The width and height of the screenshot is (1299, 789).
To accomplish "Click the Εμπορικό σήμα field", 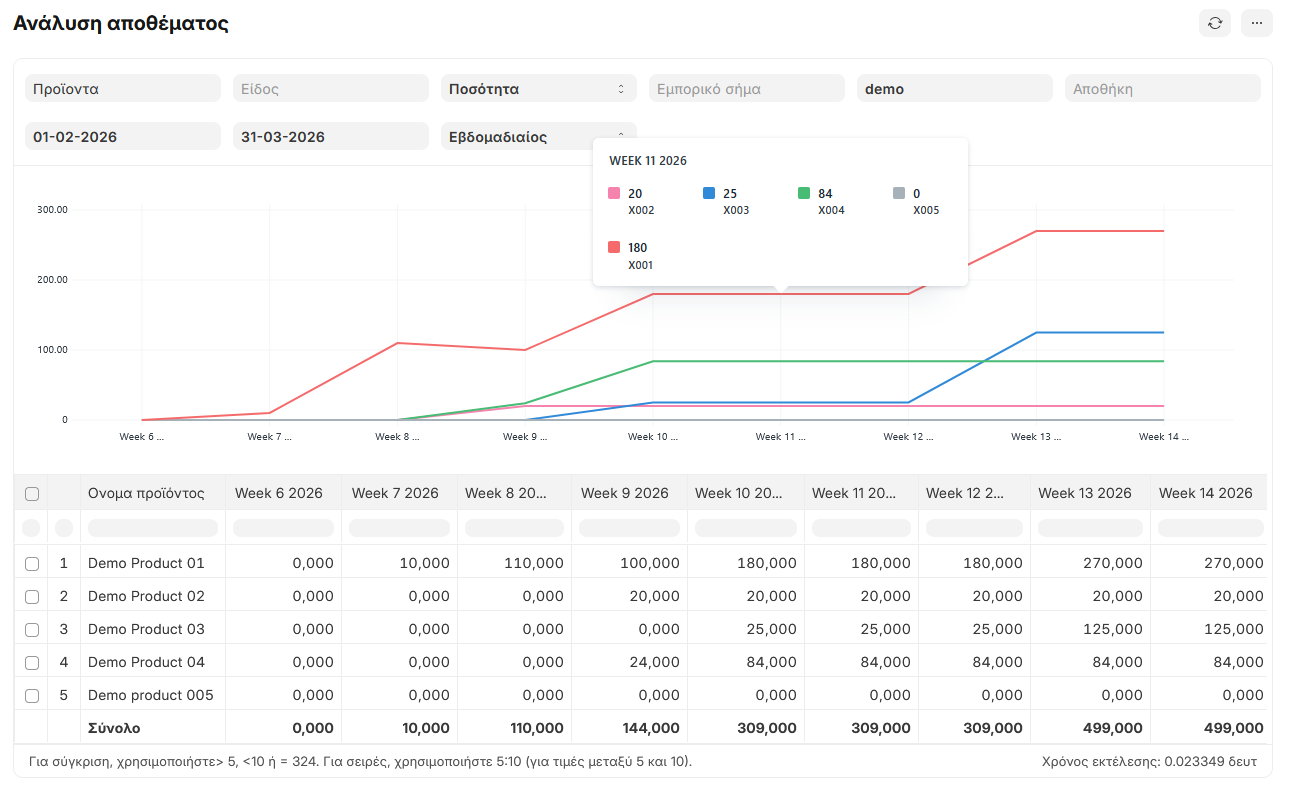I will click(x=746, y=89).
